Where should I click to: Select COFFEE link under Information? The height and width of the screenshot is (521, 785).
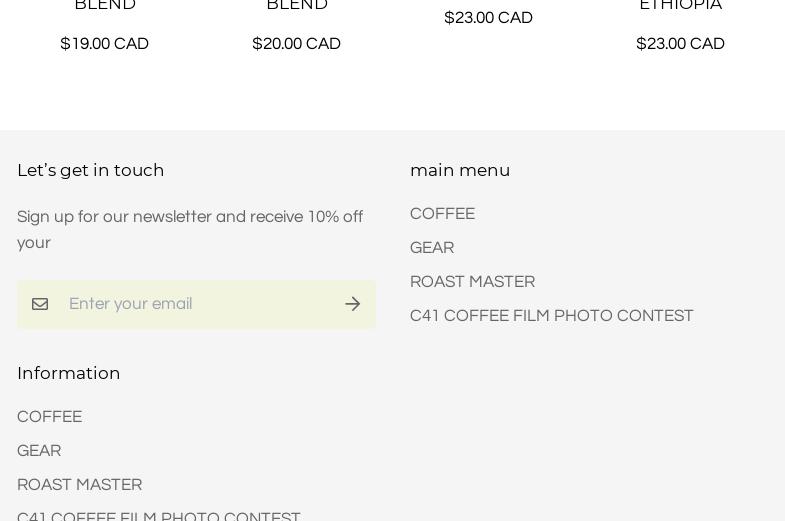pyautogui.click(x=49, y=417)
